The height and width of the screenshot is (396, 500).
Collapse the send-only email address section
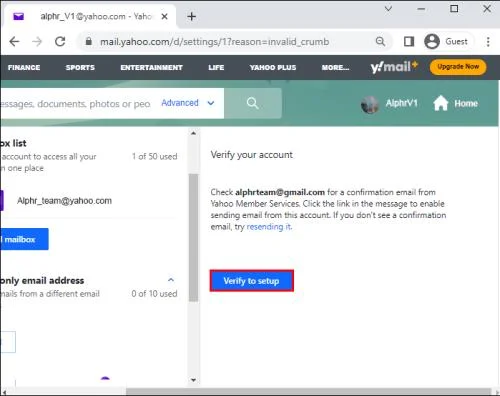click(x=171, y=280)
